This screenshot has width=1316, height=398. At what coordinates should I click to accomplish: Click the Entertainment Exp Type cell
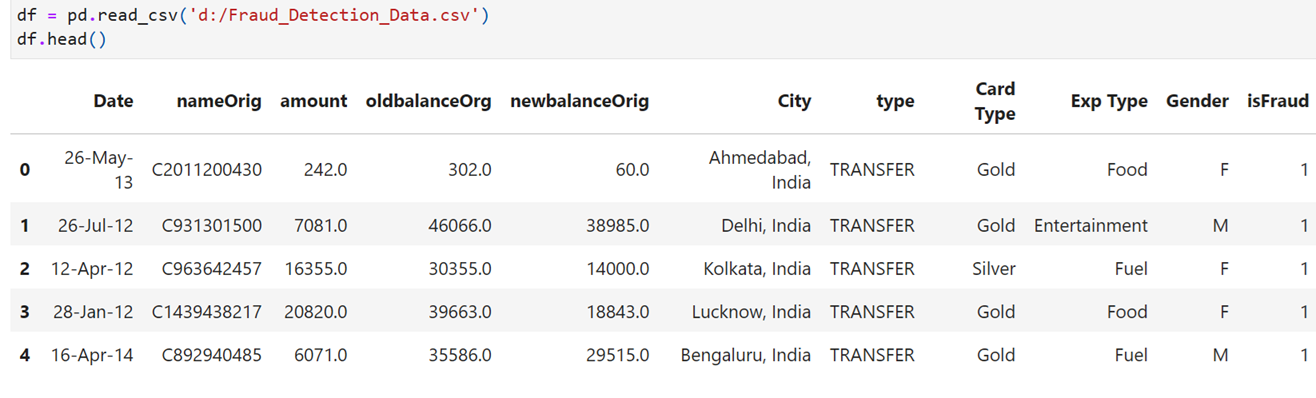tap(1091, 226)
